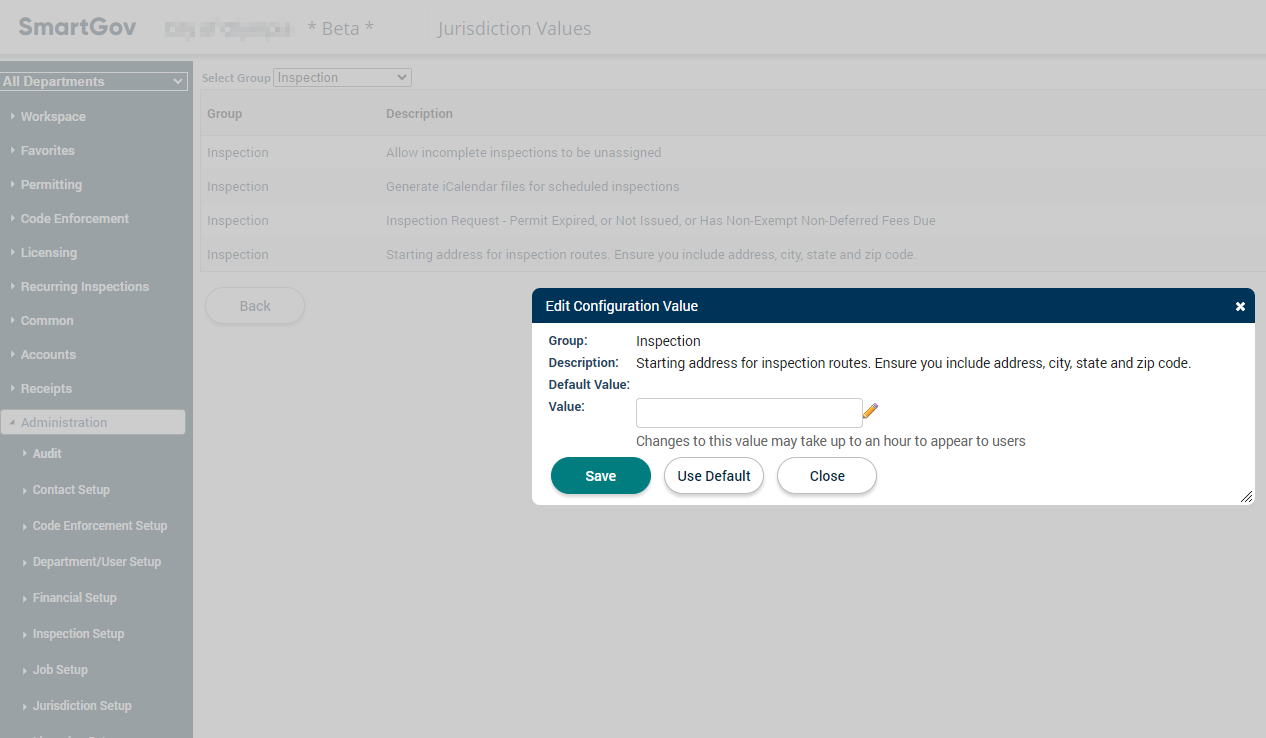Save the configuration value
Screen dimensions: 1266x738
[600, 476]
